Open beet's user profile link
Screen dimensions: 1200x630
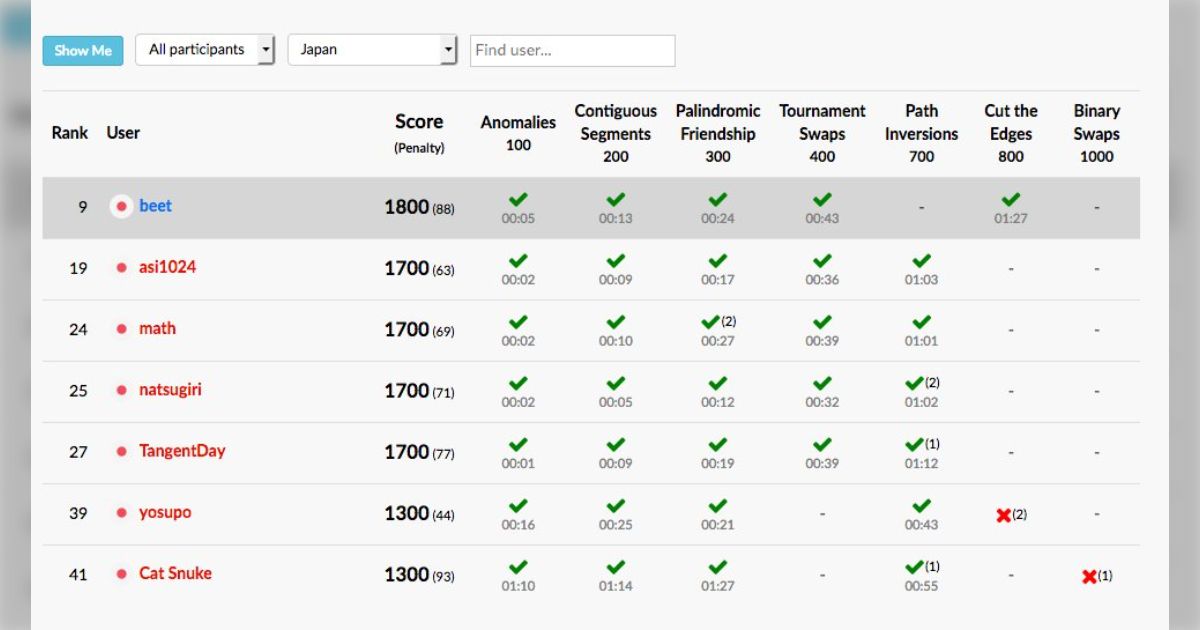pos(155,206)
